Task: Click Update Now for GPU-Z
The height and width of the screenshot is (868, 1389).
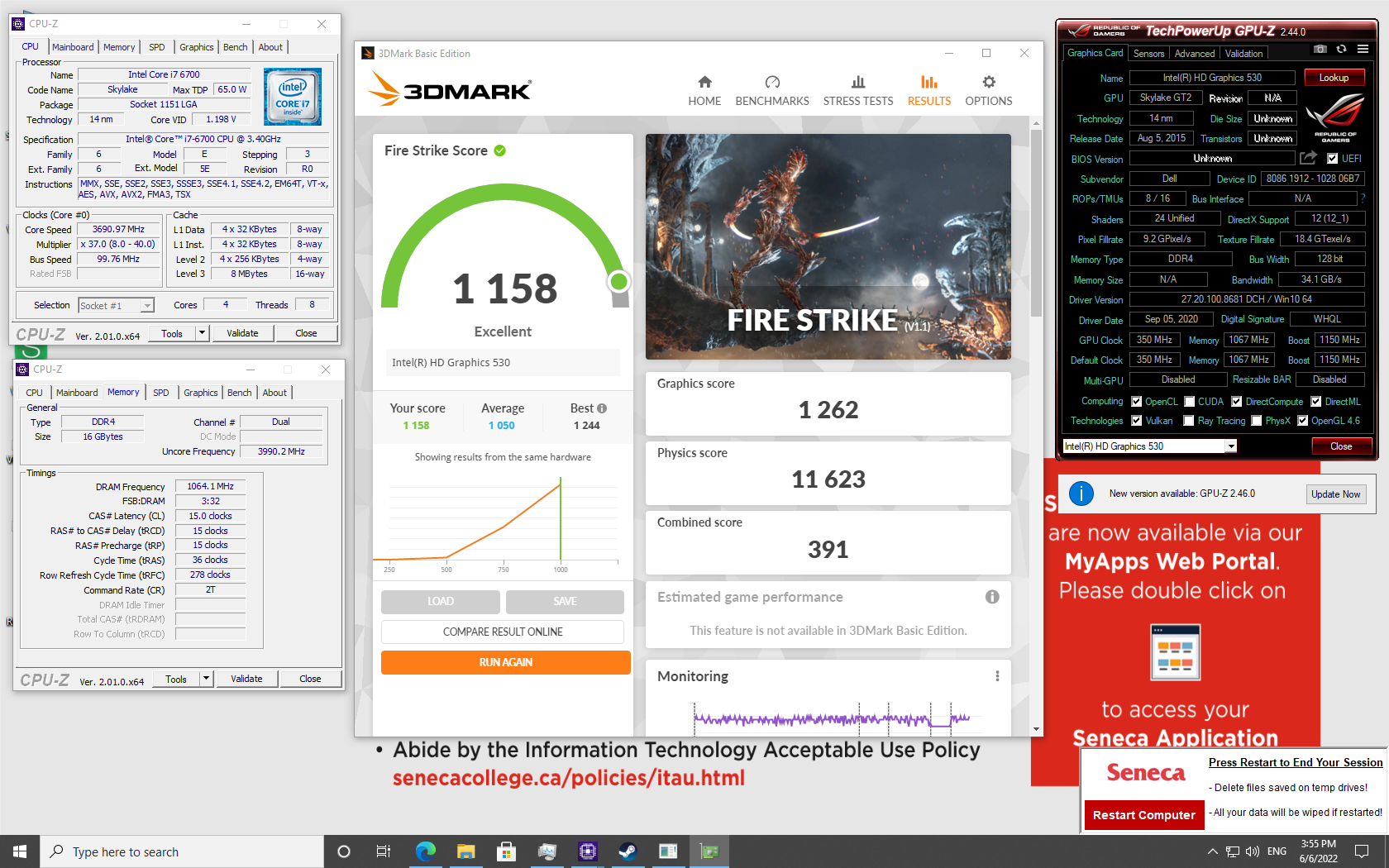Action: [1335, 494]
